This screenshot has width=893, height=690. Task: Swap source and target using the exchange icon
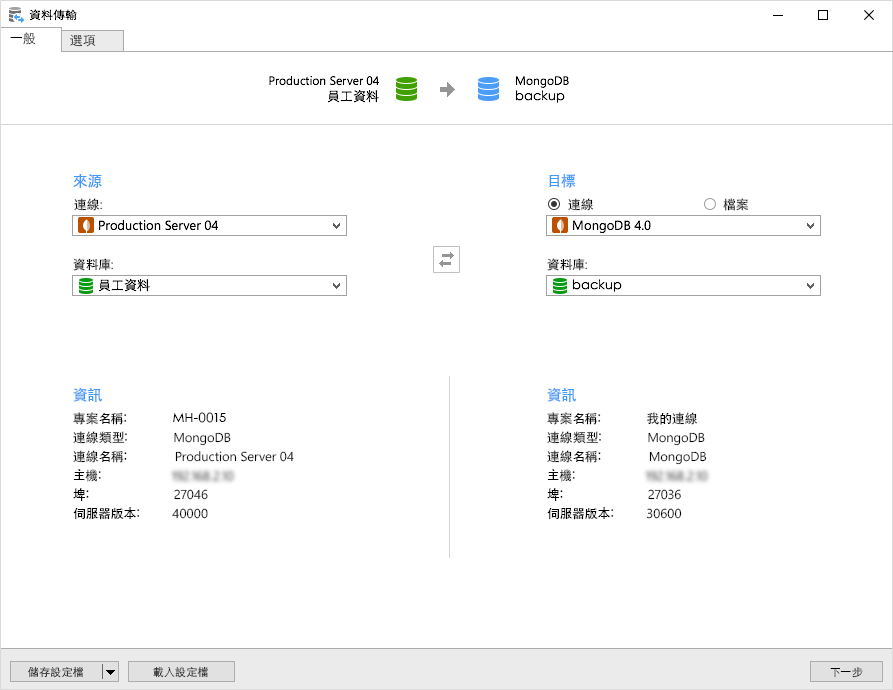click(x=446, y=259)
